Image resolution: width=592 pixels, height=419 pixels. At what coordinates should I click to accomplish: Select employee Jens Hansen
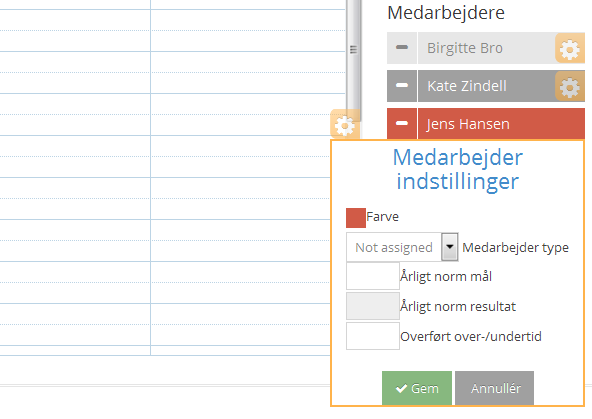(x=501, y=124)
